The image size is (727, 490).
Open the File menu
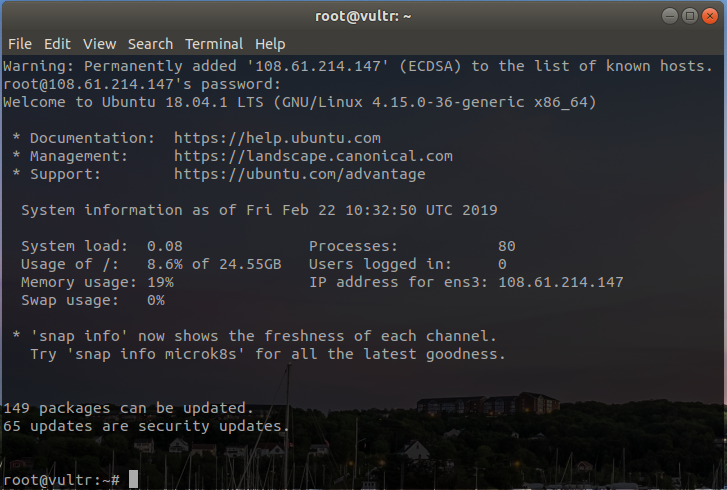point(20,44)
